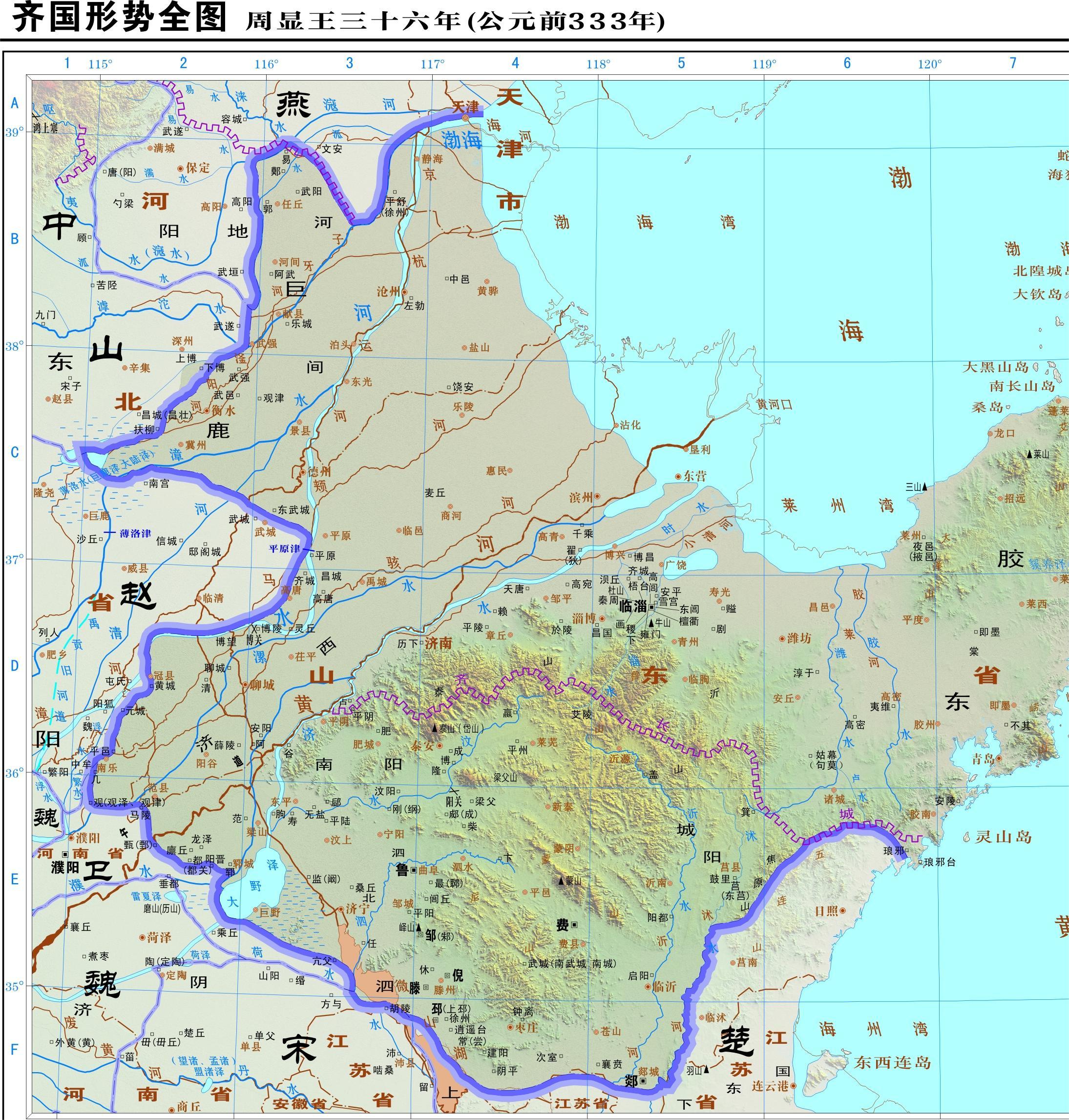Click the island label "南长山岛"
Image resolution: width=1069 pixels, height=1120 pixels.
point(1022,386)
